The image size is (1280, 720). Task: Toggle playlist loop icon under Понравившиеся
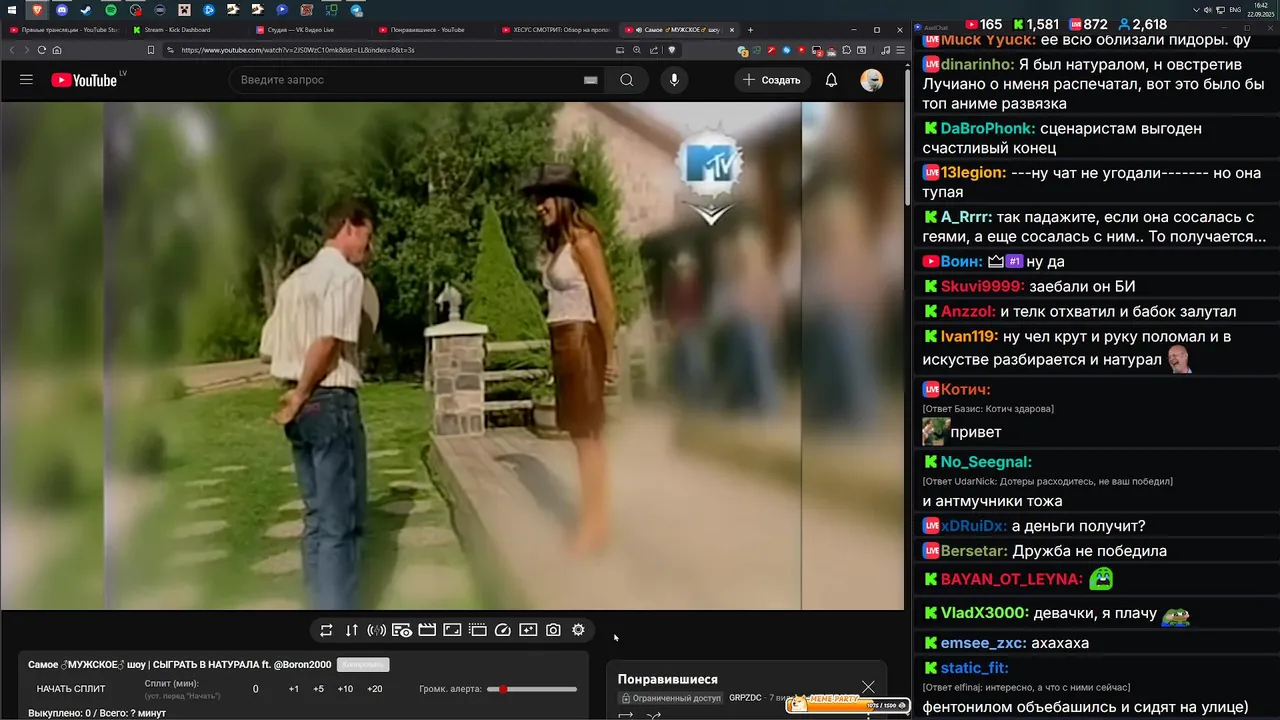click(626, 715)
